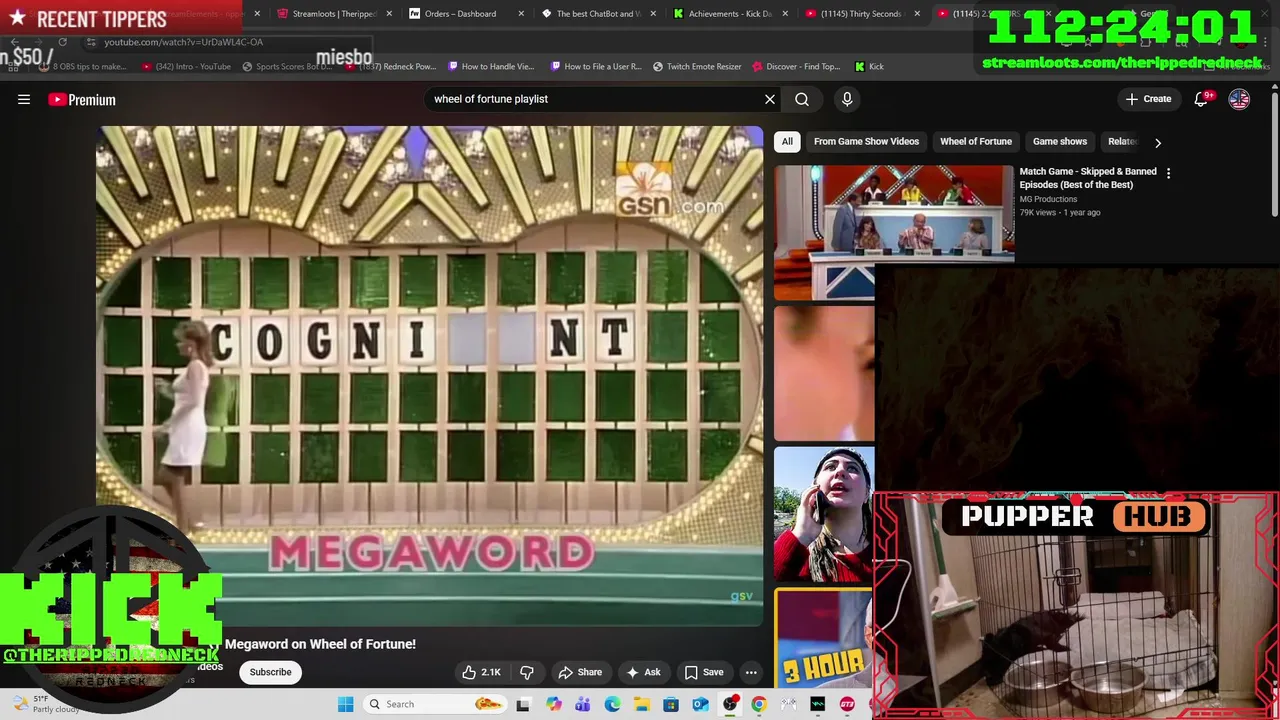Image resolution: width=1280 pixels, height=720 pixels.
Task: Open Microsoft Edge from the taskbar
Action: [x=612, y=704]
